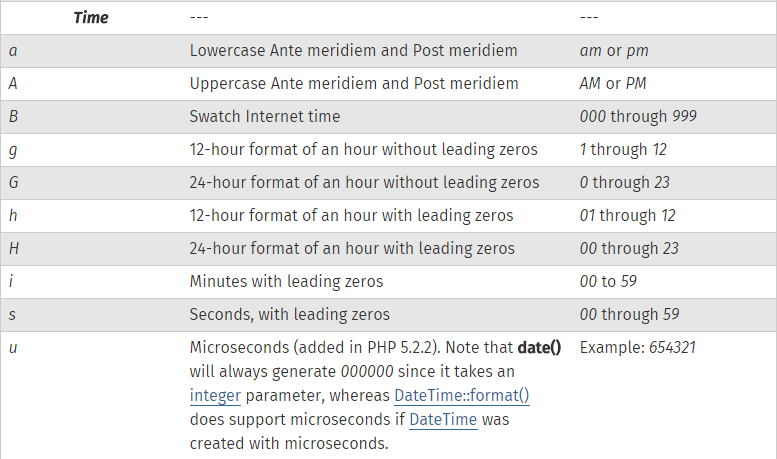Click the Time section header cell
The width and height of the screenshot is (777, 459).
tap(91, 18)
